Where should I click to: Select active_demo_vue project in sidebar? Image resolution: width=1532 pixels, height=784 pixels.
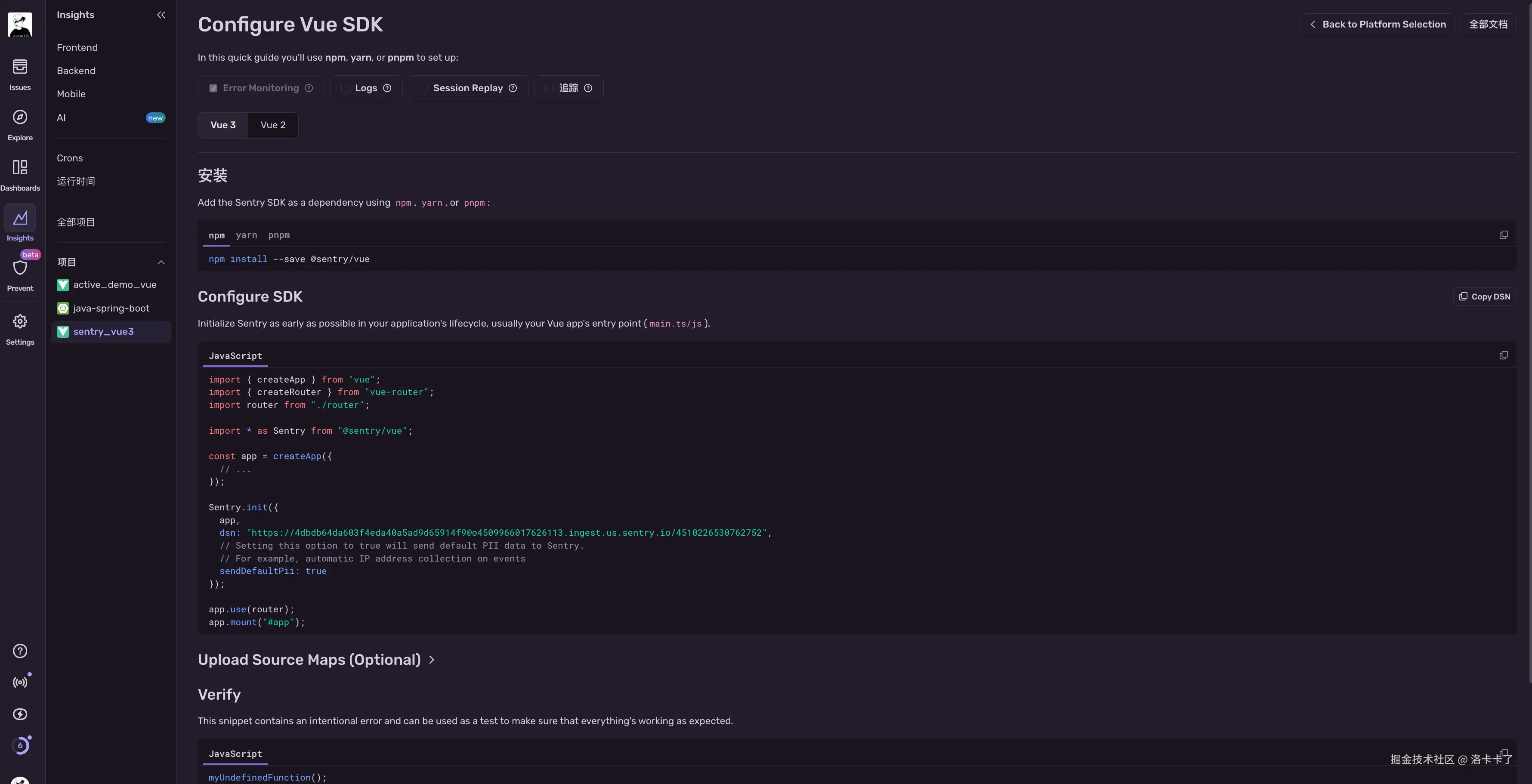tap(114, 285)
